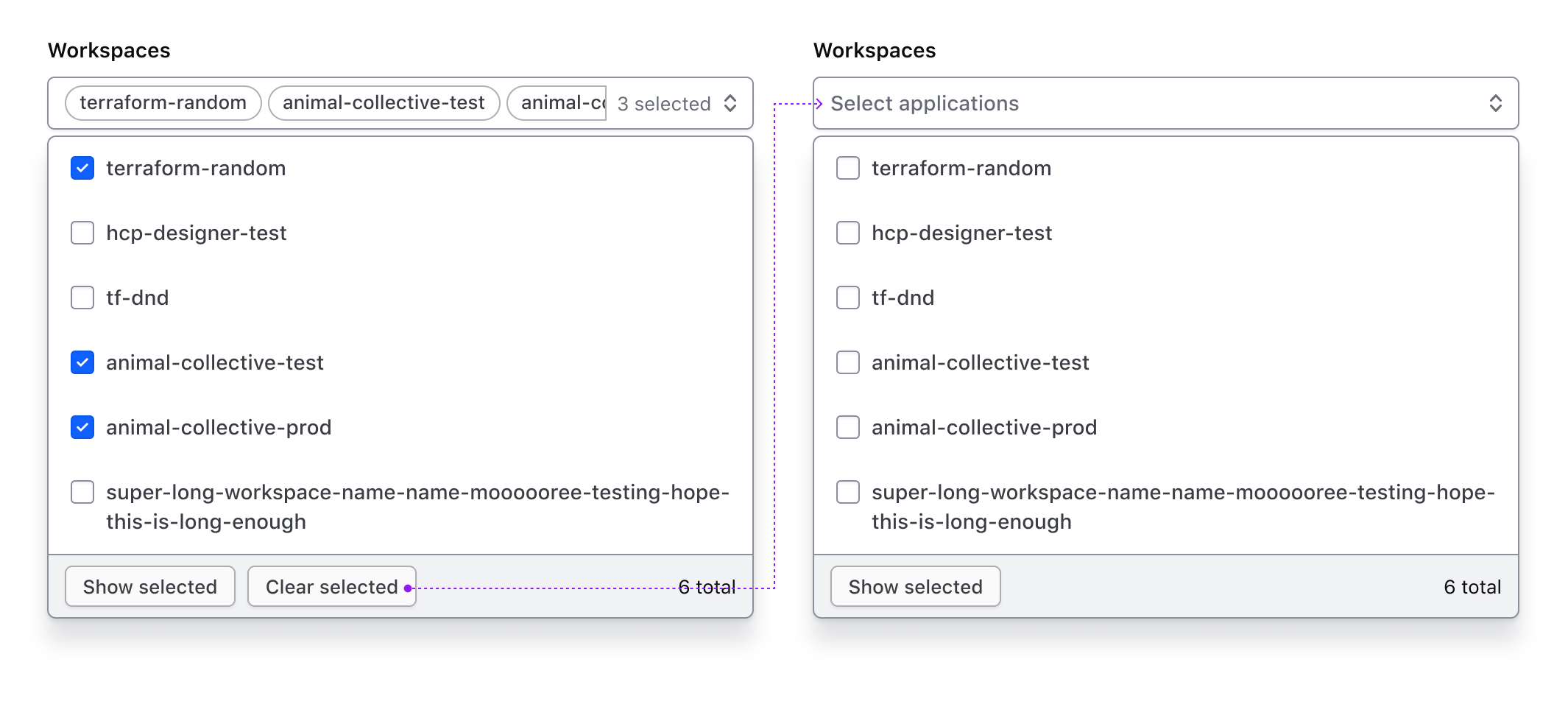Collapse the left dropdown via chevron icon
The image size is (1568, 707).
coord(730,103)
